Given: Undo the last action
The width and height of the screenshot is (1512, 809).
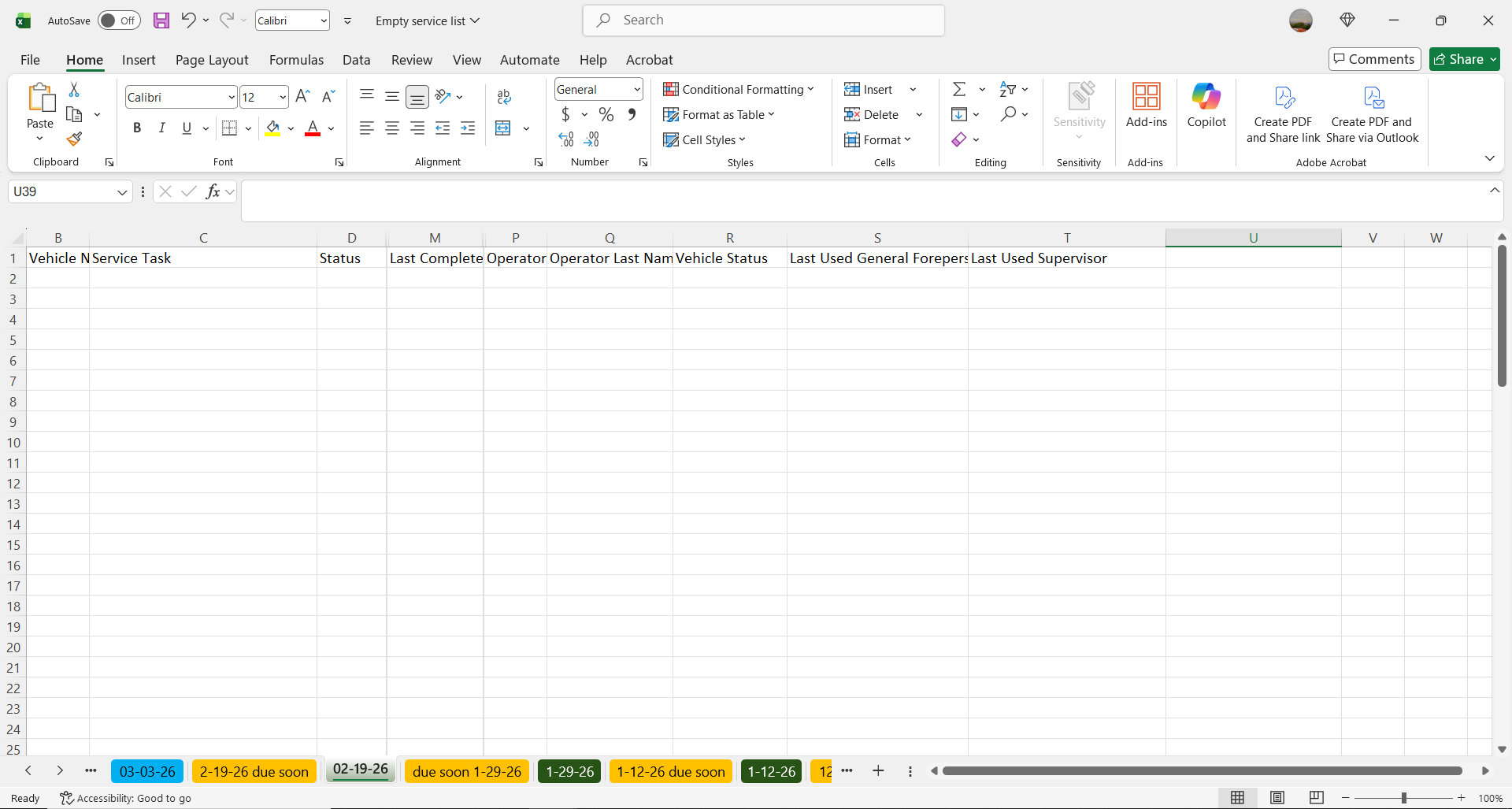Looking at the screenshot, I should pyautogui.click(x=188, y=20).
